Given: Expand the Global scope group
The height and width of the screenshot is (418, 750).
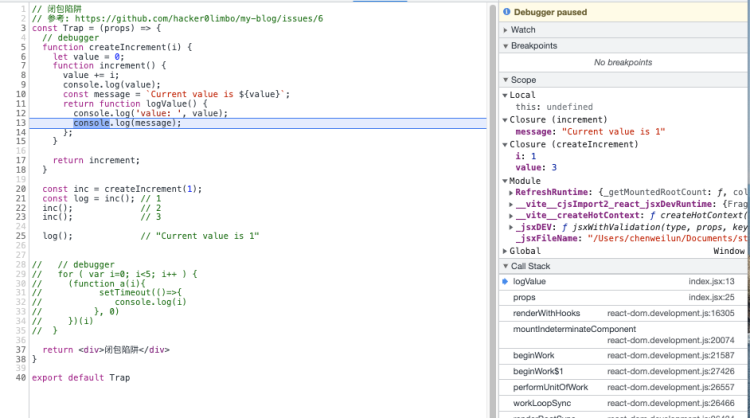Looking at the screenshot, I should point(505,251).
